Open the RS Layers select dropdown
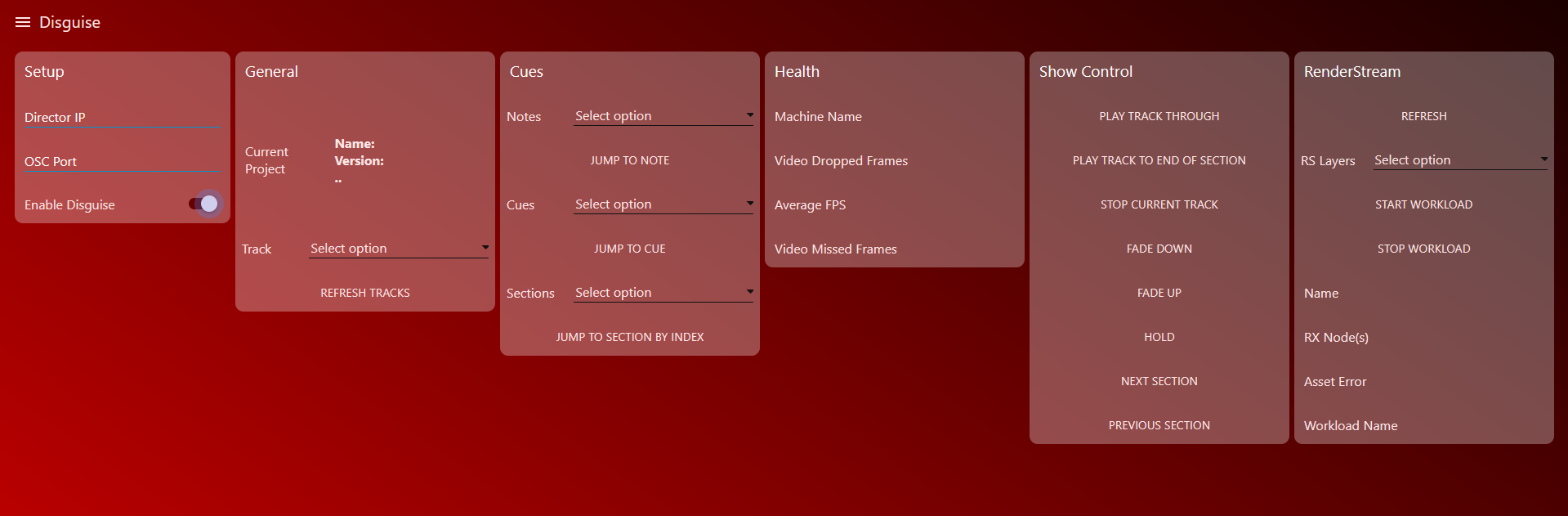The height and width of the screenshot is (516, 1568). click(1461, 160)
